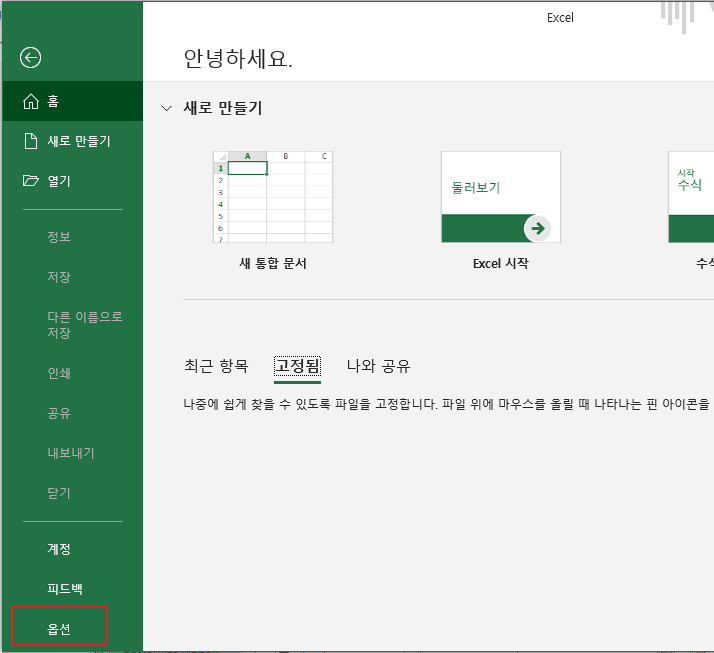
Task: Open the 새 통합 문서 blank template
Action: pyautogui.click(x=273, y=197)
